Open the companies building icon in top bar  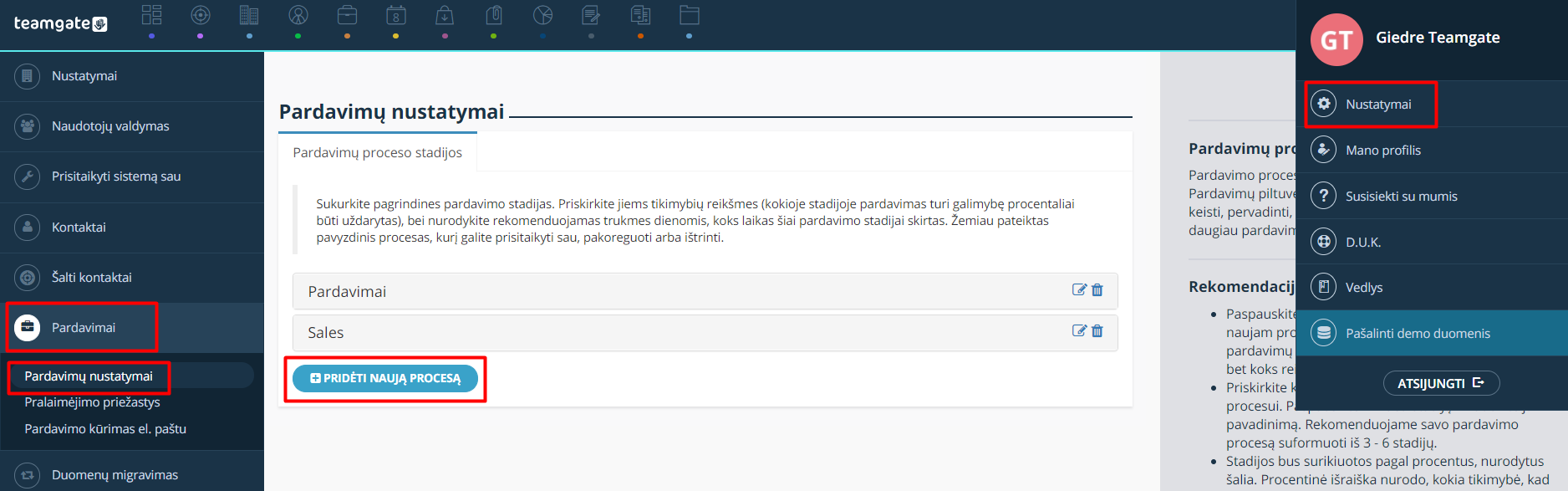point(249,15)
